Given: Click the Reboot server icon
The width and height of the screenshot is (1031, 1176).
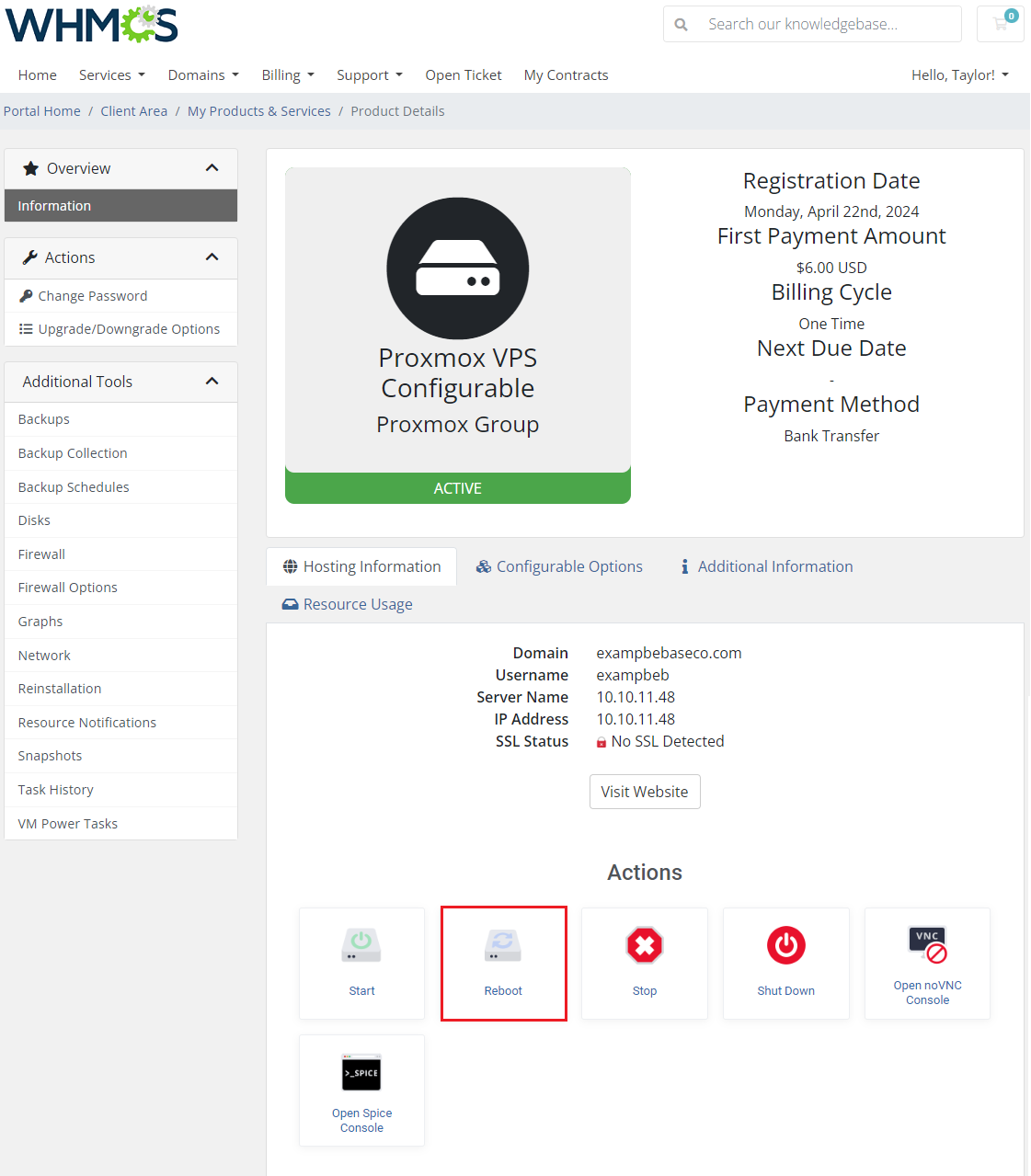Looking at the screenshot, I should coord(503,945).
